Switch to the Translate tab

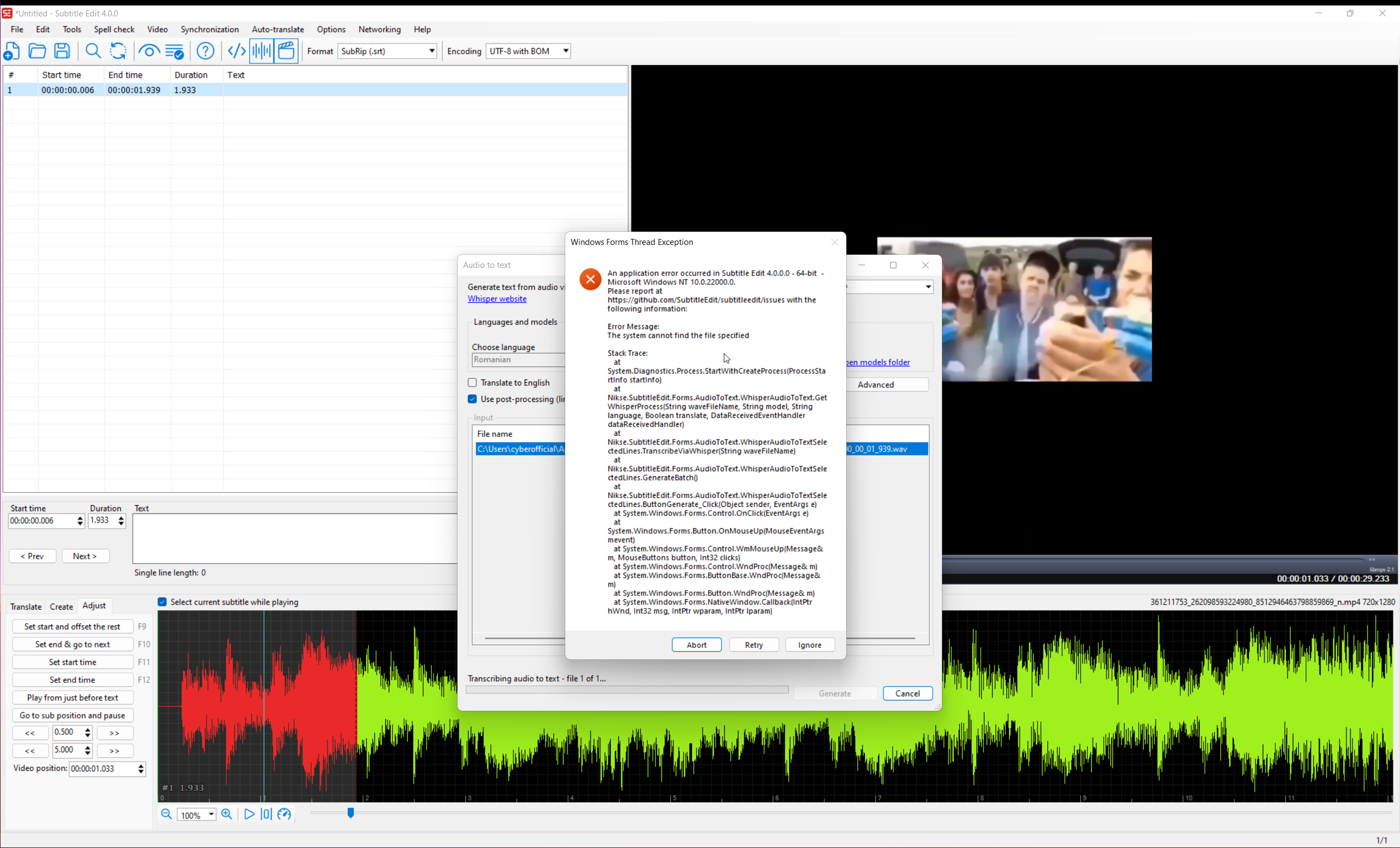pos(26,606)
